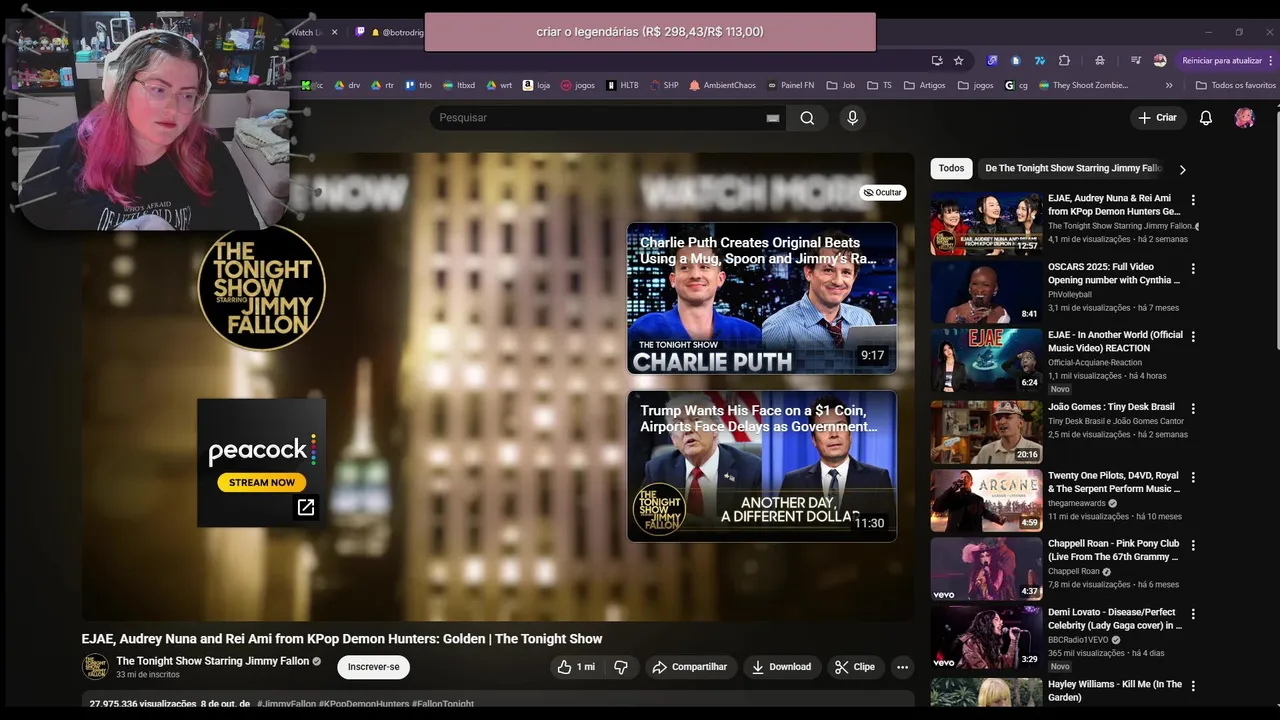Viewport: 1280px width, 720px height.
Task: Open more actions menu under video
Action: pos(902,667)
